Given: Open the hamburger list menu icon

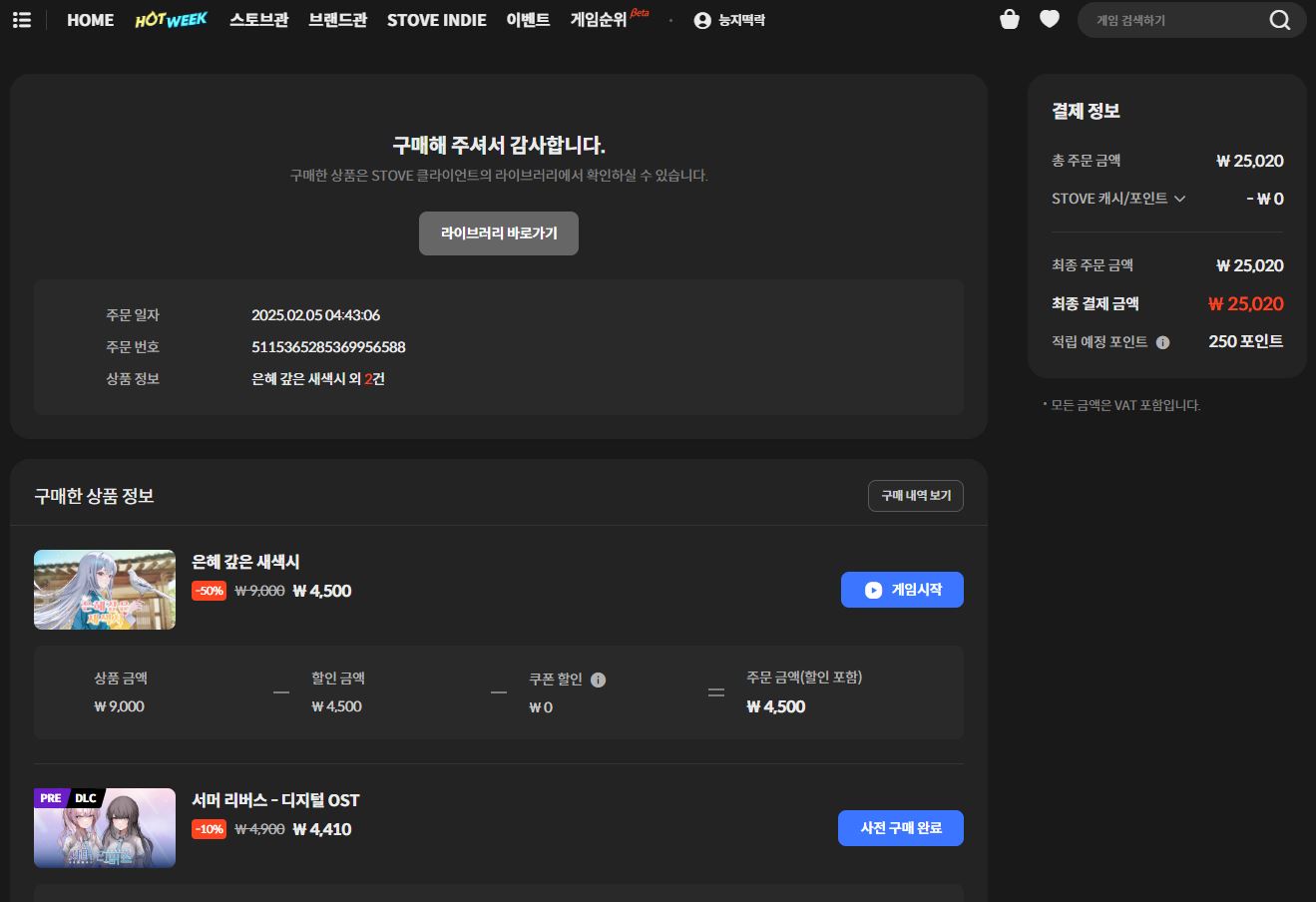Looking at the screenshot, I should (22, 19).
